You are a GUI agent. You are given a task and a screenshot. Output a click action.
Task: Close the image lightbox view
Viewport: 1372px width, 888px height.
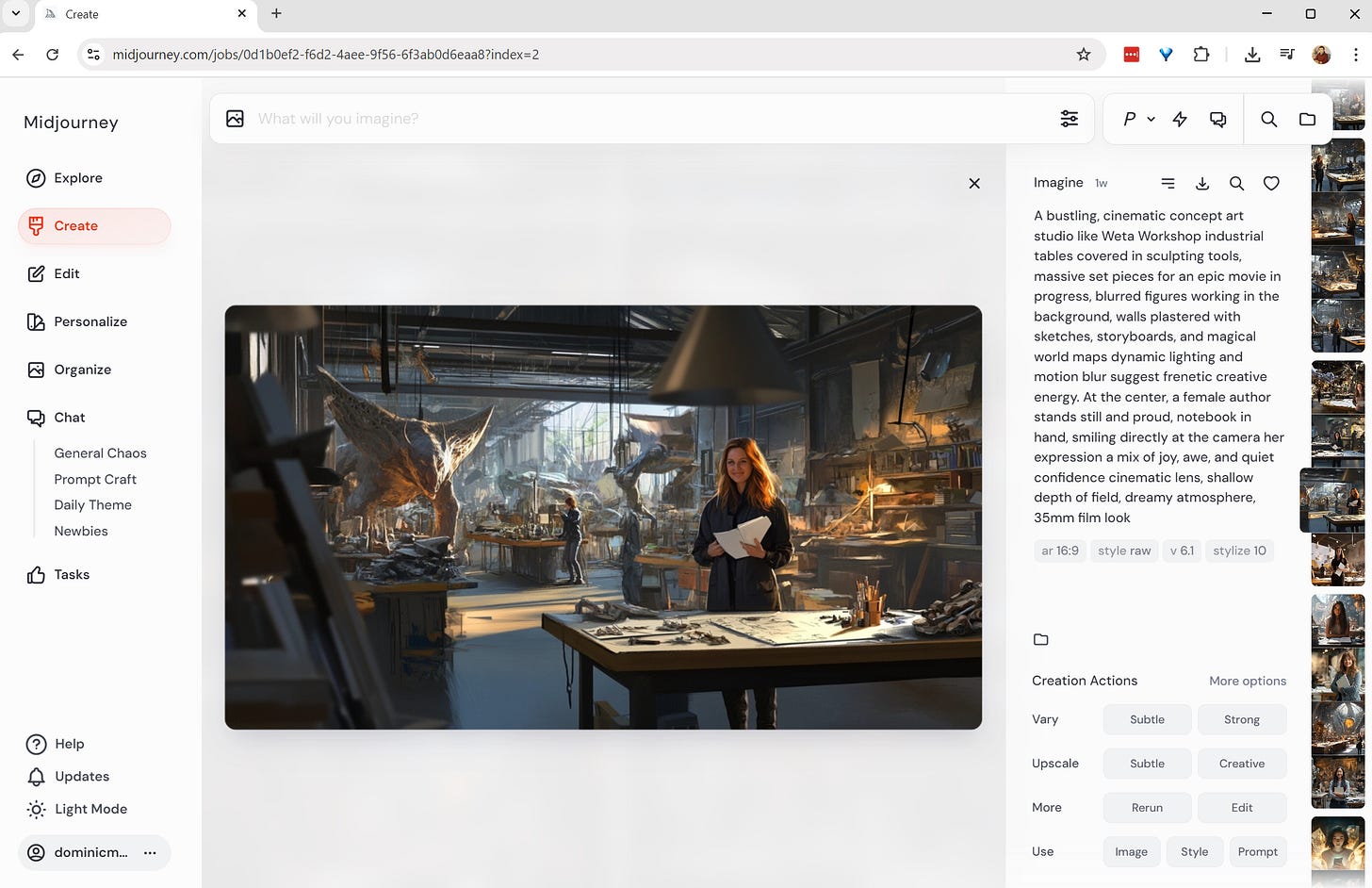tap(974, 184)
